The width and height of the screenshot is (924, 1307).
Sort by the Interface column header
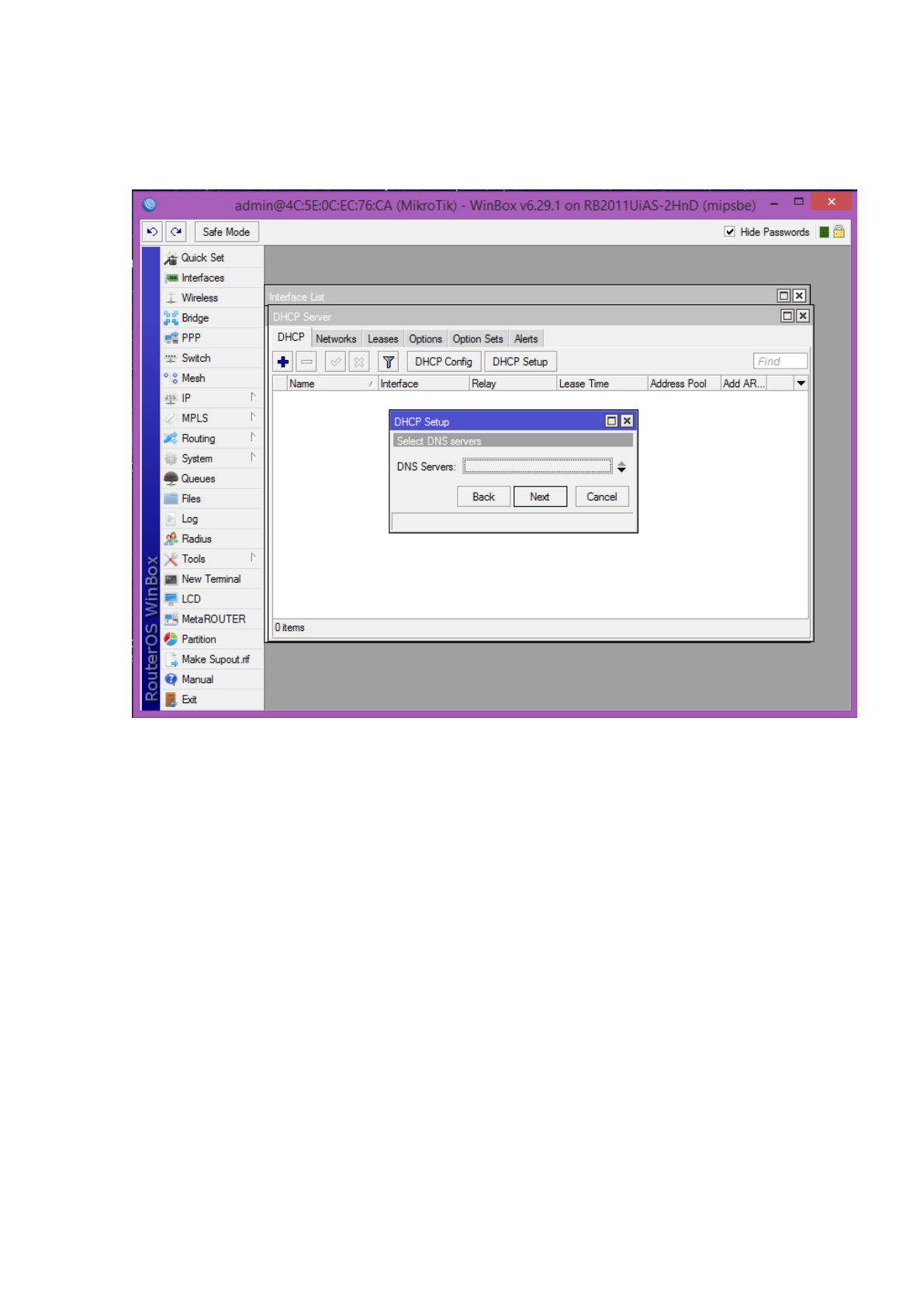[x=424, y=384]
